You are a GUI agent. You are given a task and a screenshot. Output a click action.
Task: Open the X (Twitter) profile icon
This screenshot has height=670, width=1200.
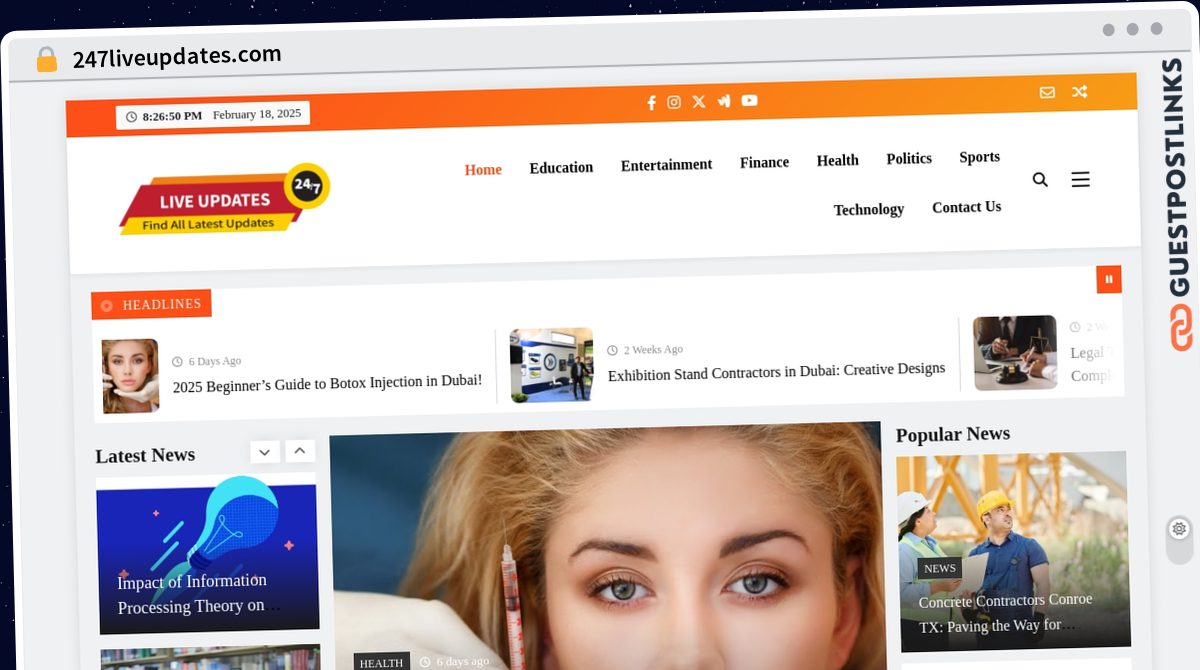click(698, 102)
